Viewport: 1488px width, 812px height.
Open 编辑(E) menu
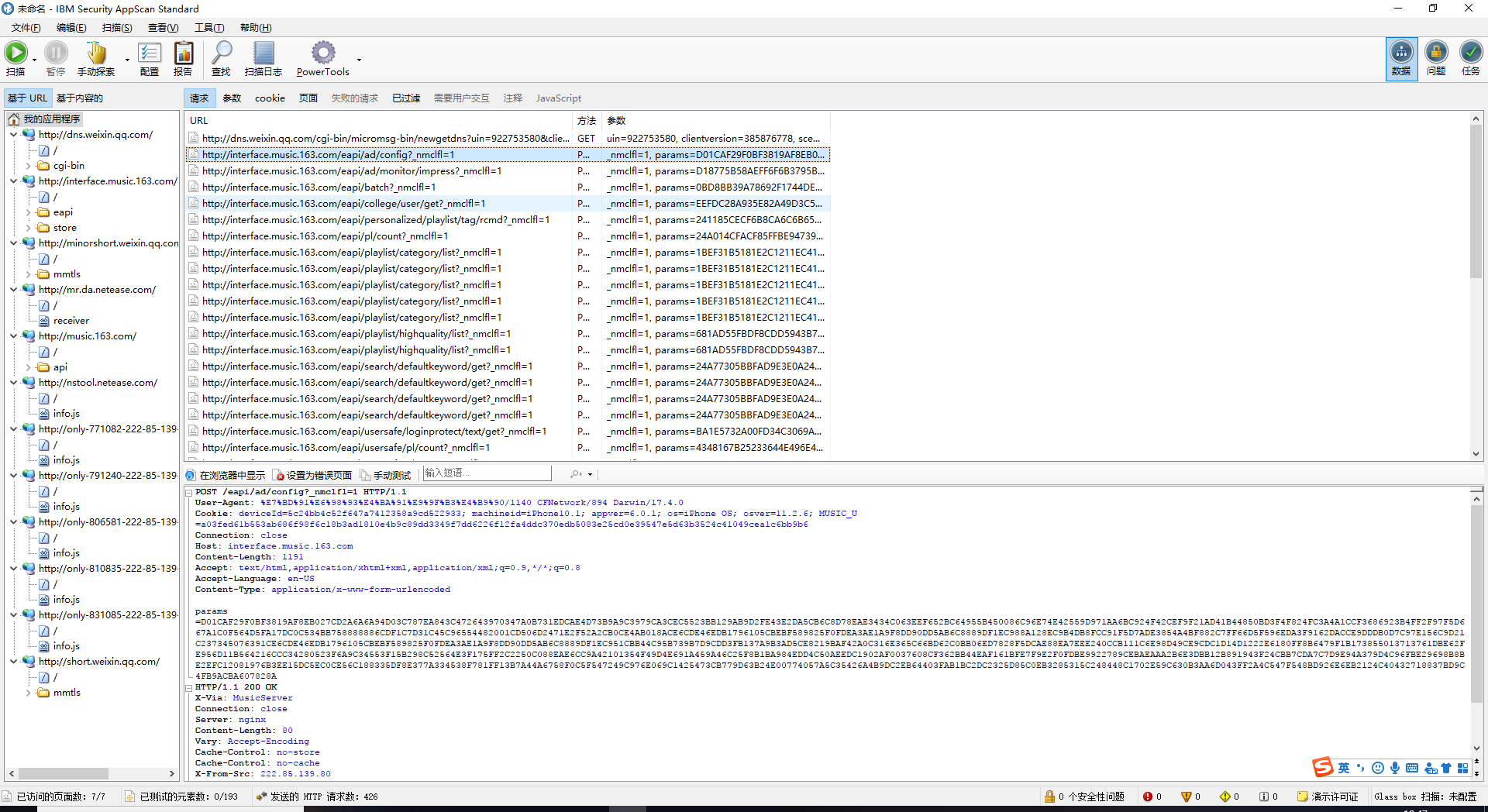[x=71, y=28]
